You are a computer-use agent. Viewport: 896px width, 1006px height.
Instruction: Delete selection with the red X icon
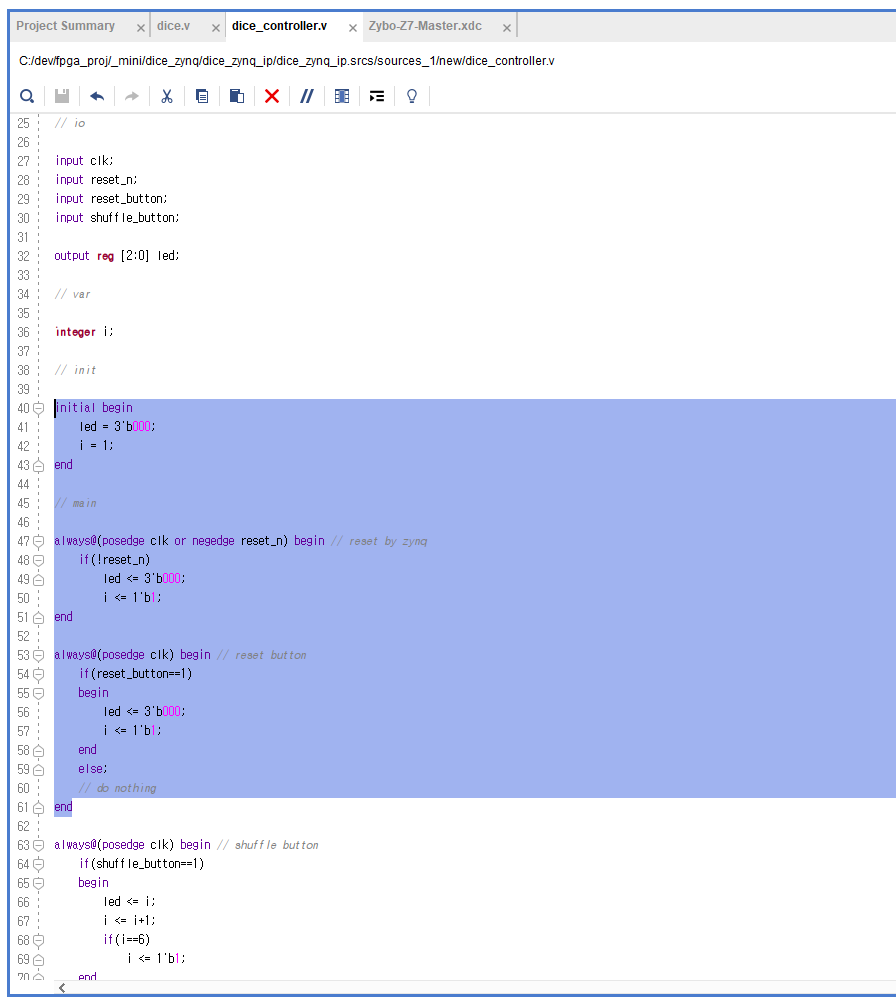coord(272,96)
